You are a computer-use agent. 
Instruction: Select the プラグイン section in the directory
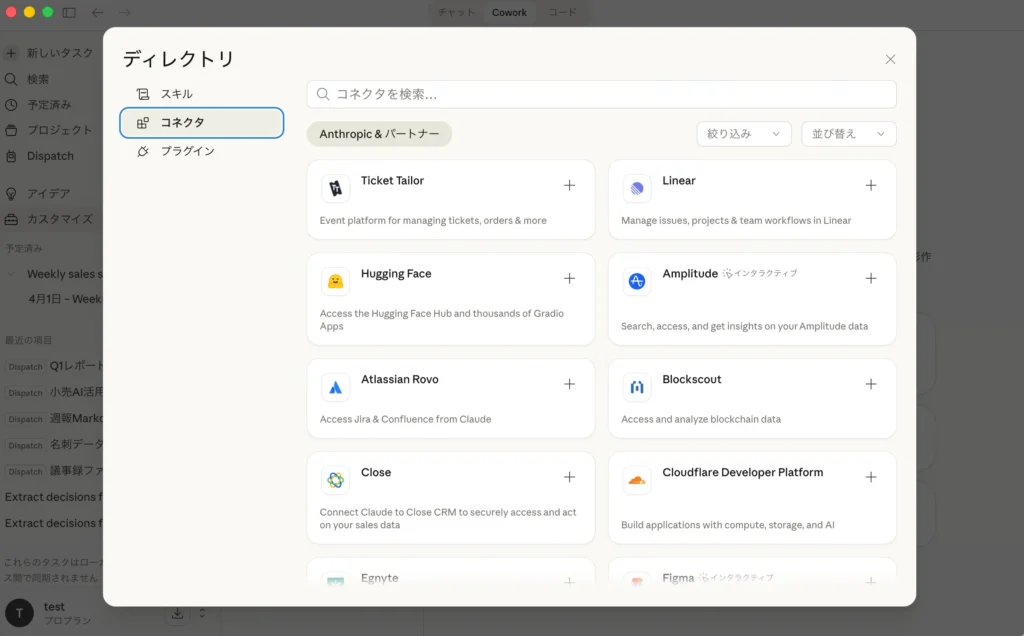[x=141, y=151]
